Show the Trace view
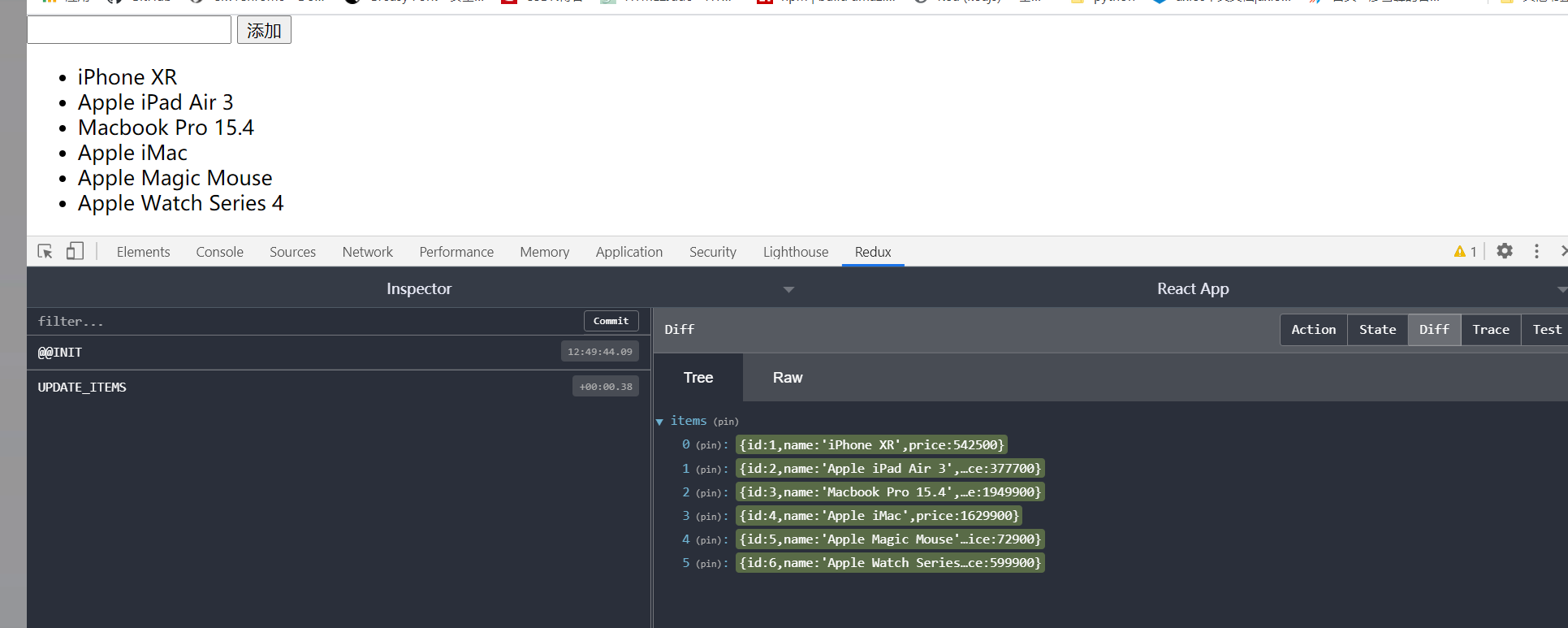Viewport: 1568px width, 628px height. pos(1491,330)
